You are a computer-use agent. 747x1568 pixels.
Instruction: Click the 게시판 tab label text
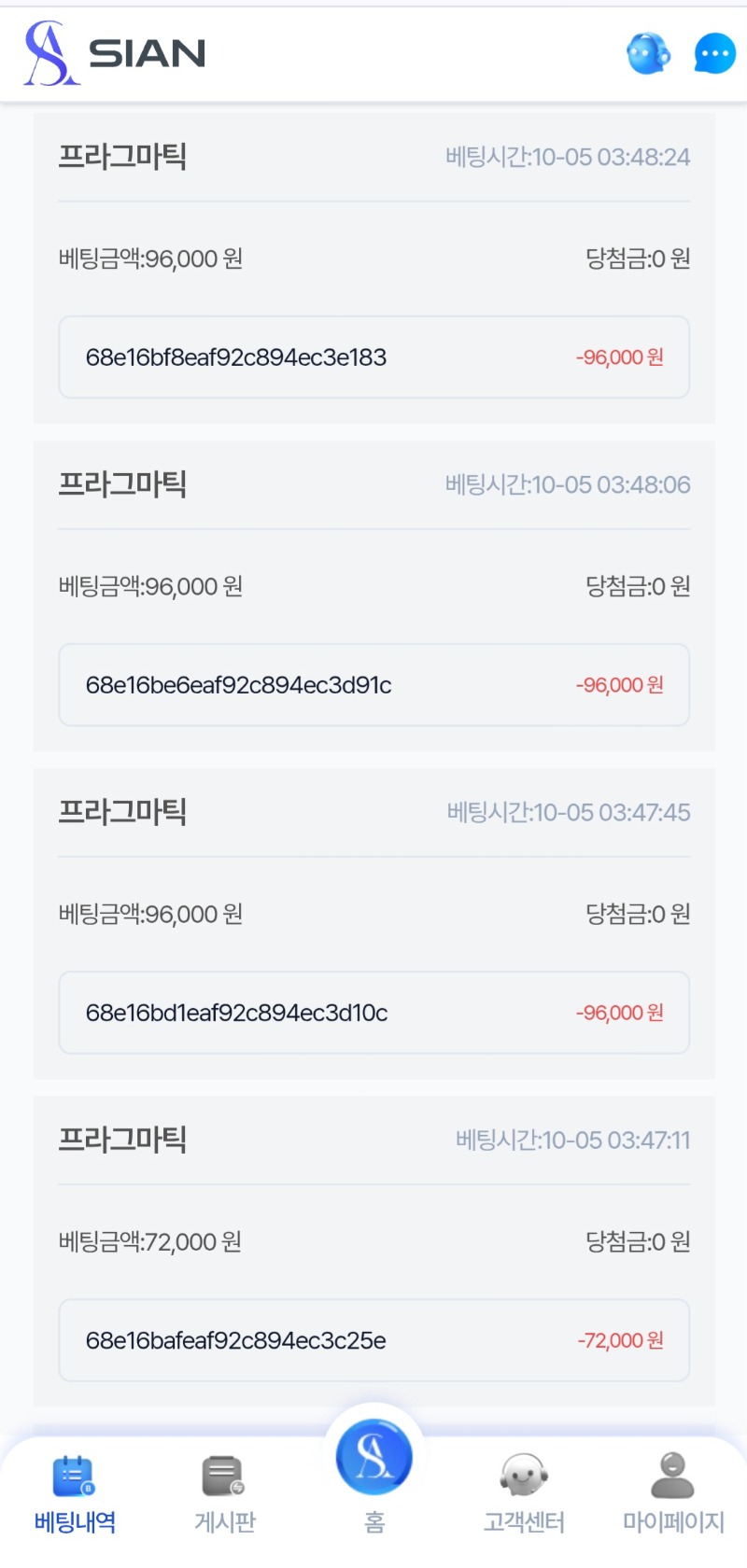[224, 1522]
